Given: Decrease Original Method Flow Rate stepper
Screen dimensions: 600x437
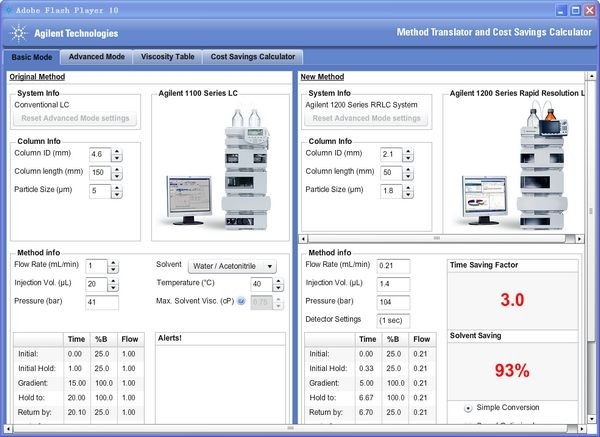Looking at the screenshot, I should (113, 270).
